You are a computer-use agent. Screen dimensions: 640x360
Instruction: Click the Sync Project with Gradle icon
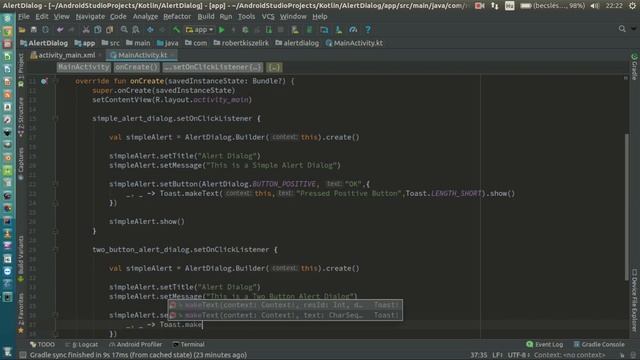point(309,30)
